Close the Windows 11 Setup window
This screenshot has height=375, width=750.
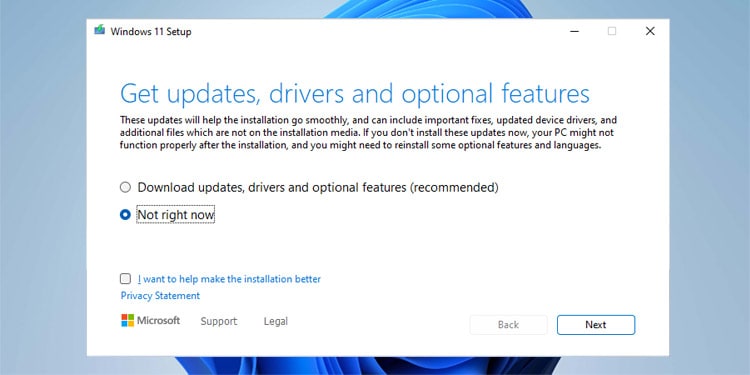tap(650, 31)
